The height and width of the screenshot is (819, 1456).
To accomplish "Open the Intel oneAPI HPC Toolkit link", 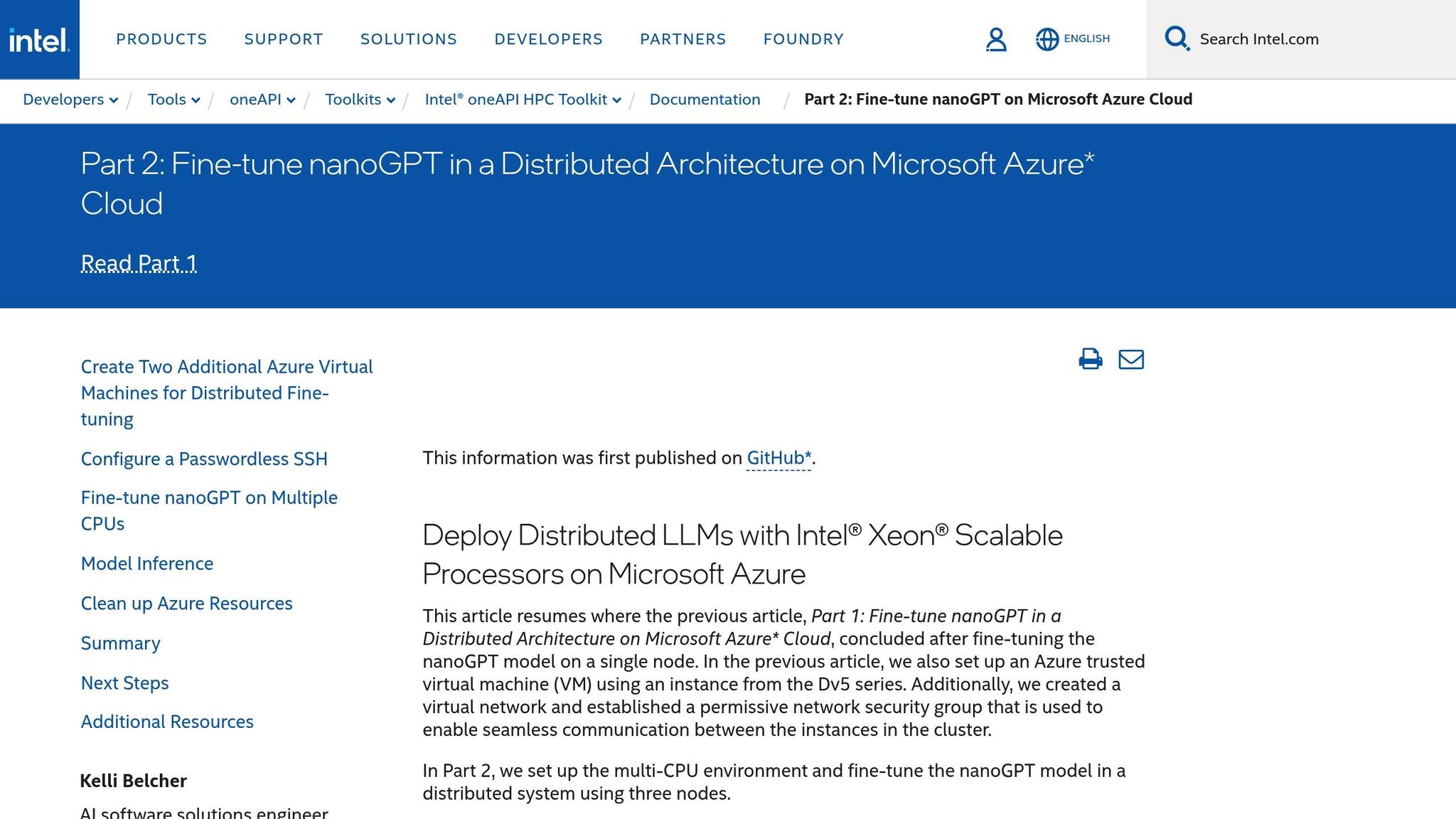I will click(515, 100).
